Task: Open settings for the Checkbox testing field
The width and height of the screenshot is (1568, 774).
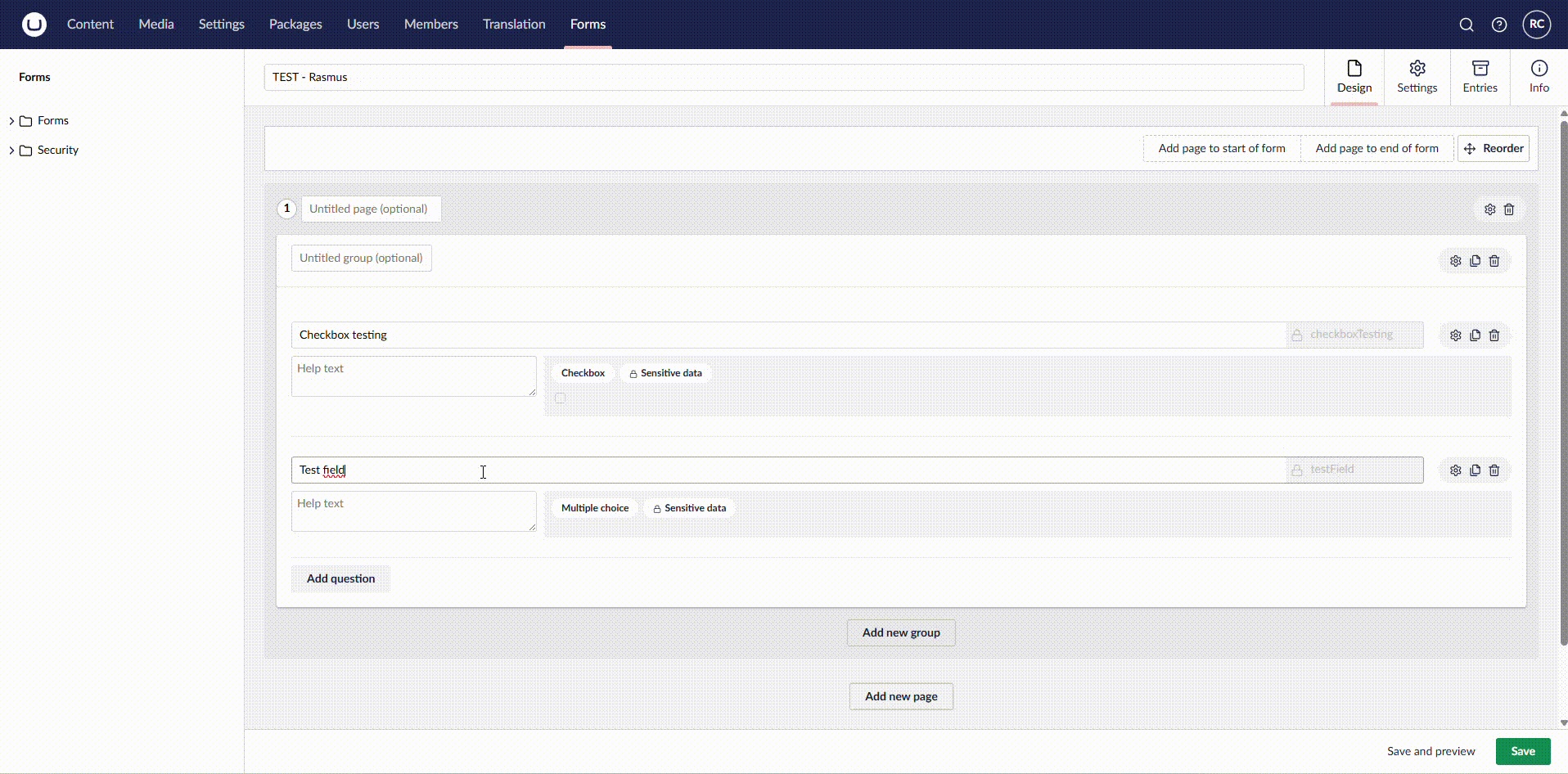Action: point(1455,335)
